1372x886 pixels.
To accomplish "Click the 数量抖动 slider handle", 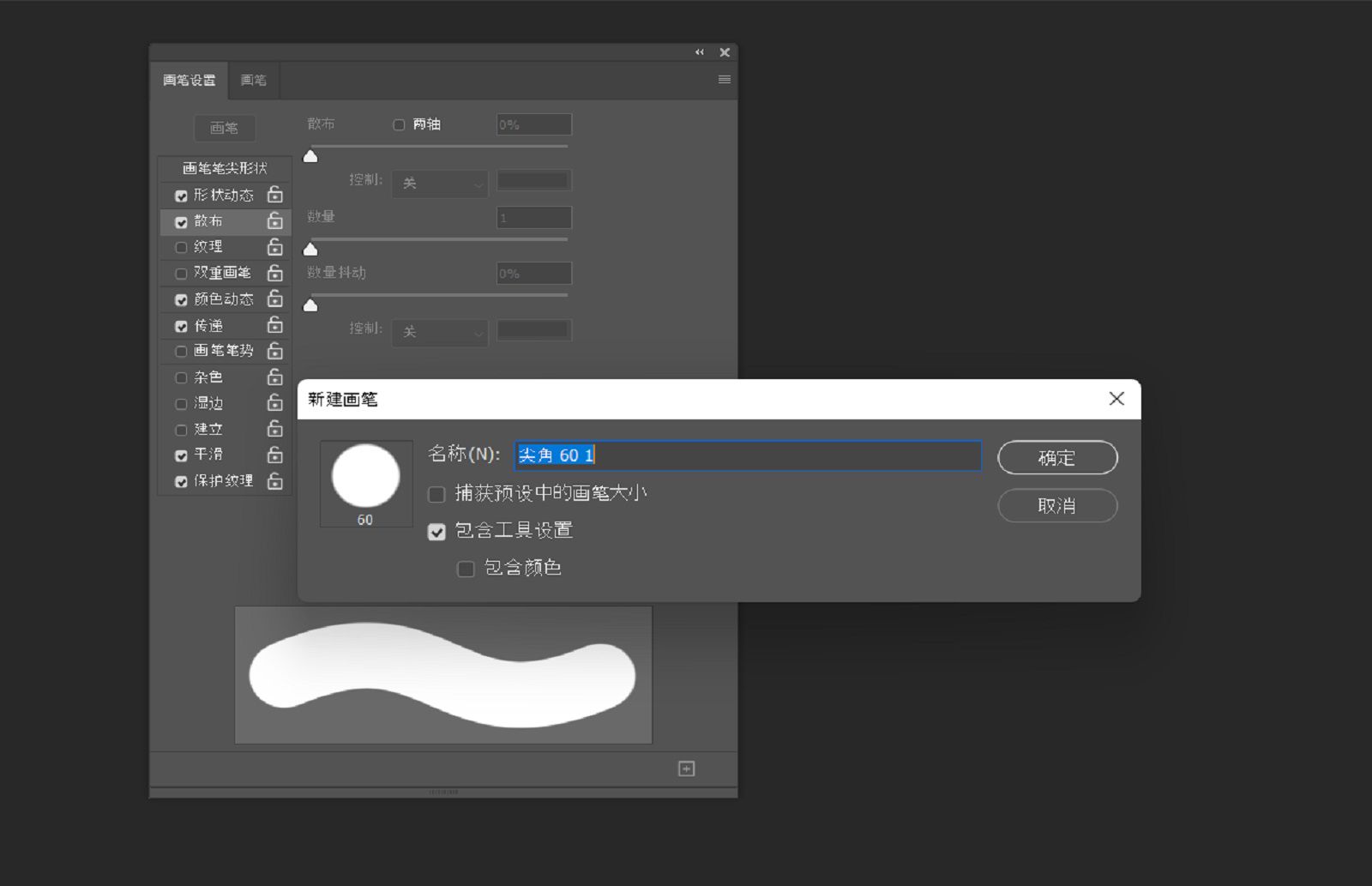I will click(x=310, y=305).
